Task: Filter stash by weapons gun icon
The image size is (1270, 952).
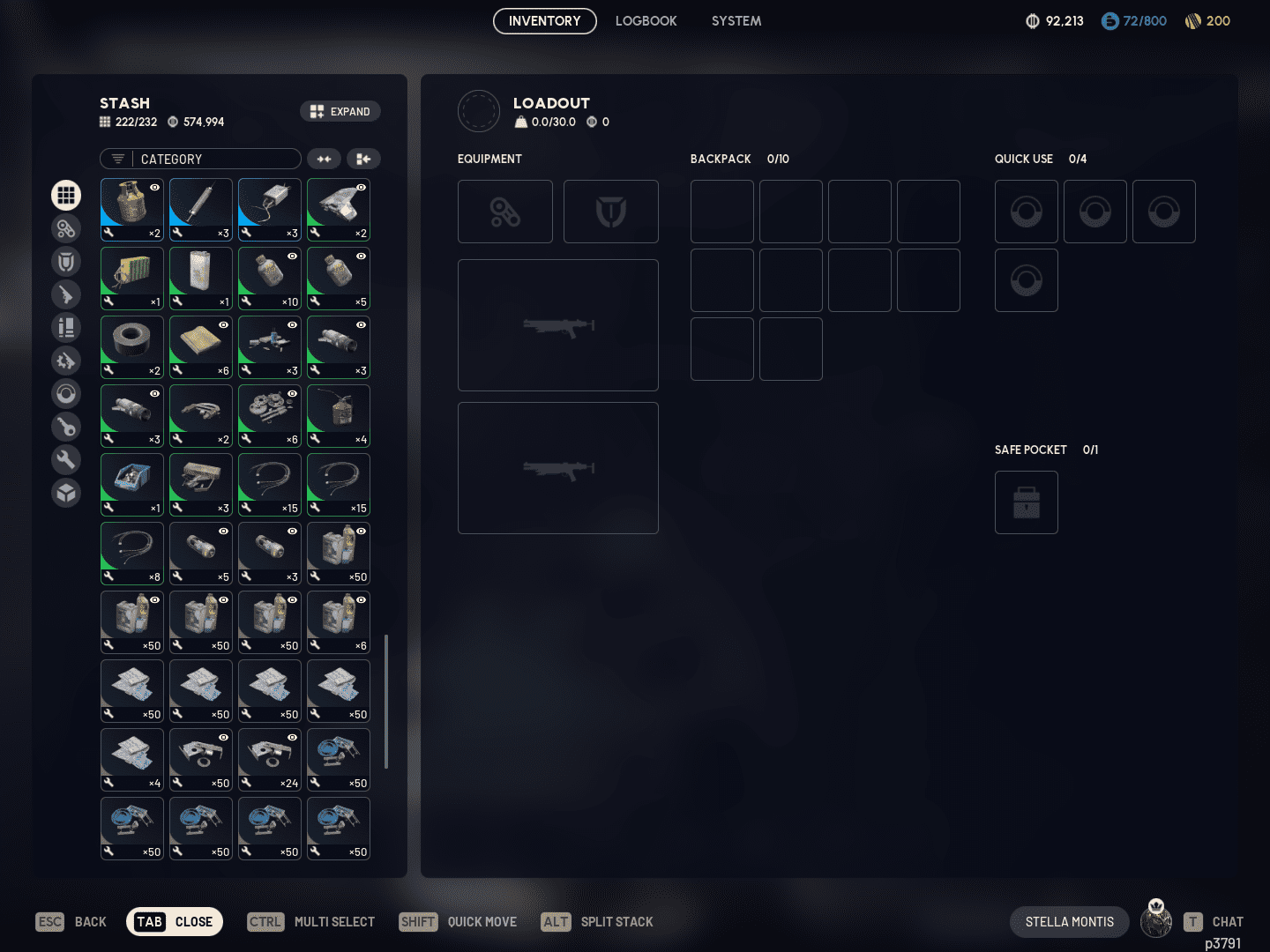Action: 66,294
